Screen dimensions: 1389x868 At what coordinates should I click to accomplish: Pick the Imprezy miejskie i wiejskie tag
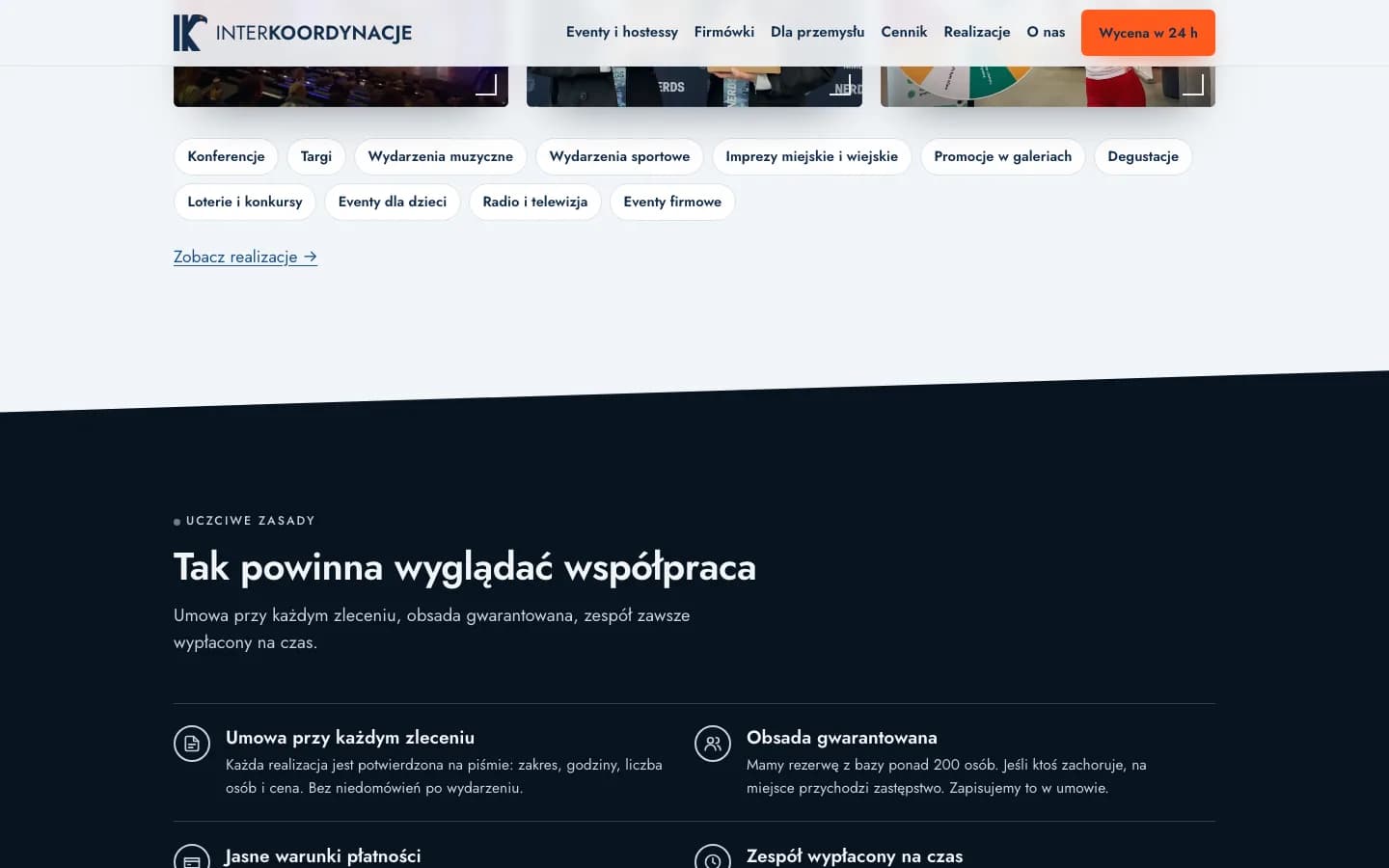(811, 156)
